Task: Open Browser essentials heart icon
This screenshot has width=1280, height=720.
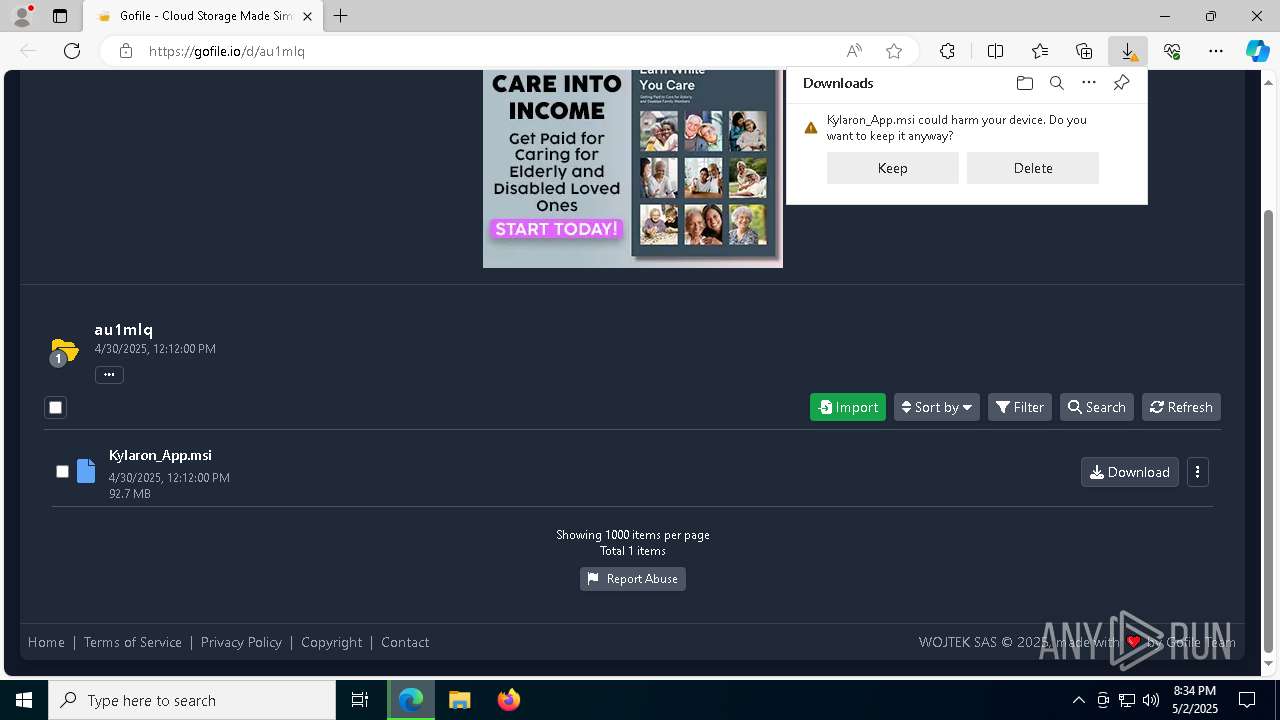Action: [x=1172, y=51]
